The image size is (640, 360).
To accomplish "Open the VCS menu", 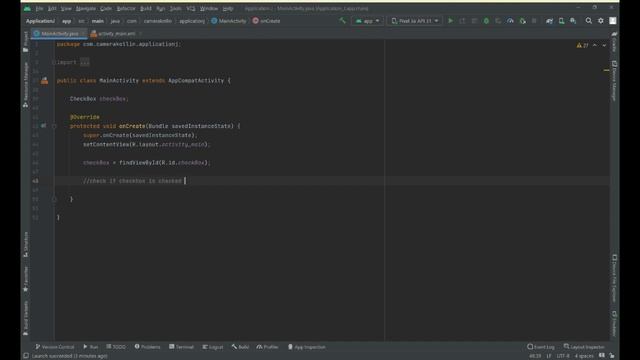I will click(191, 8).
